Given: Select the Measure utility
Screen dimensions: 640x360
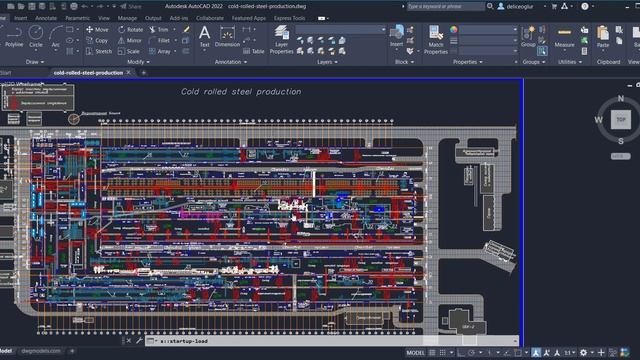Looking at the screenshot, I should click(564, 37).
